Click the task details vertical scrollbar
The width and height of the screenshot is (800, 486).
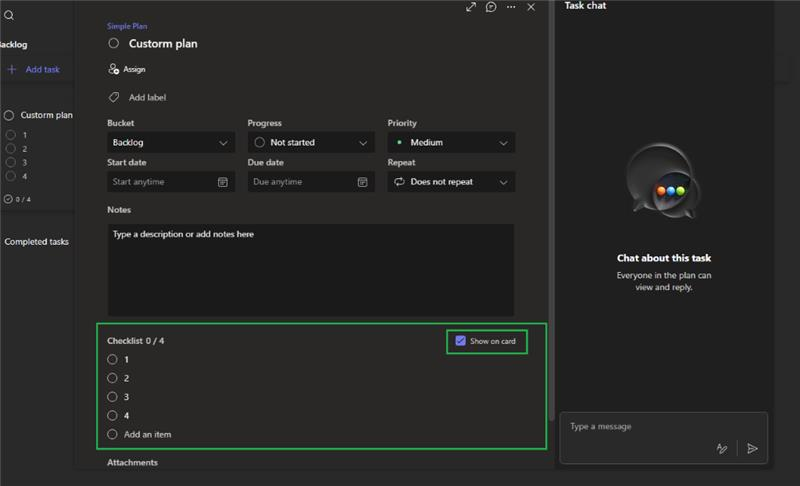click(x=552, y=209)
